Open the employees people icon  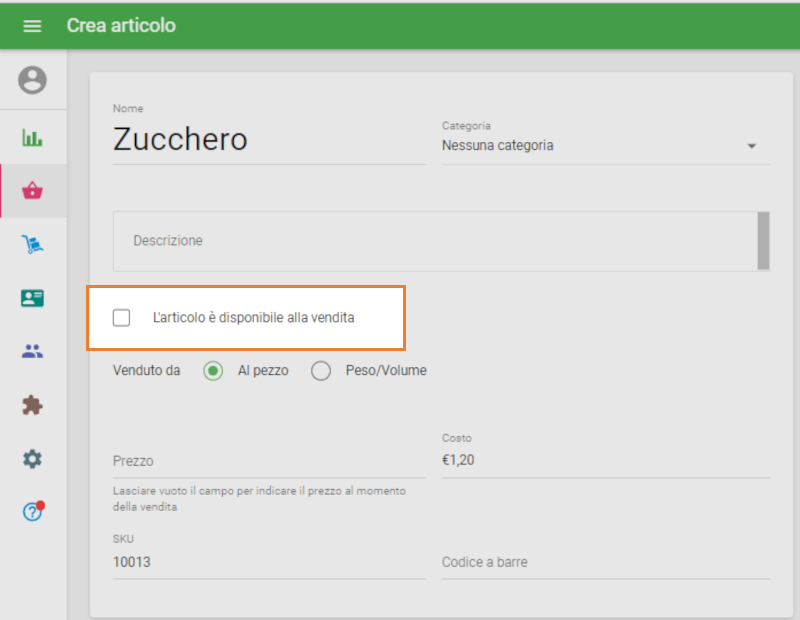click(x=33, y=351)
